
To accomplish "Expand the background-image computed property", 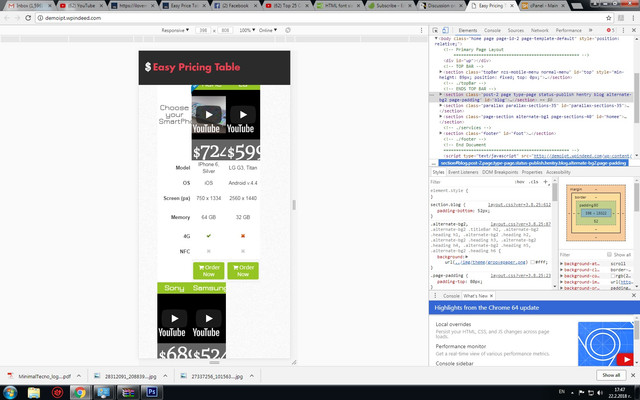I will tap(561, 282).
